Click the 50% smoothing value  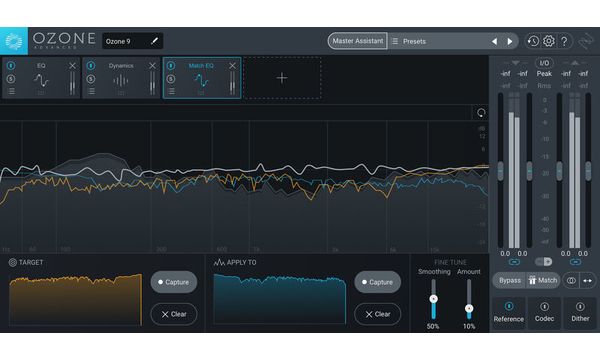(x=433, y=326)
